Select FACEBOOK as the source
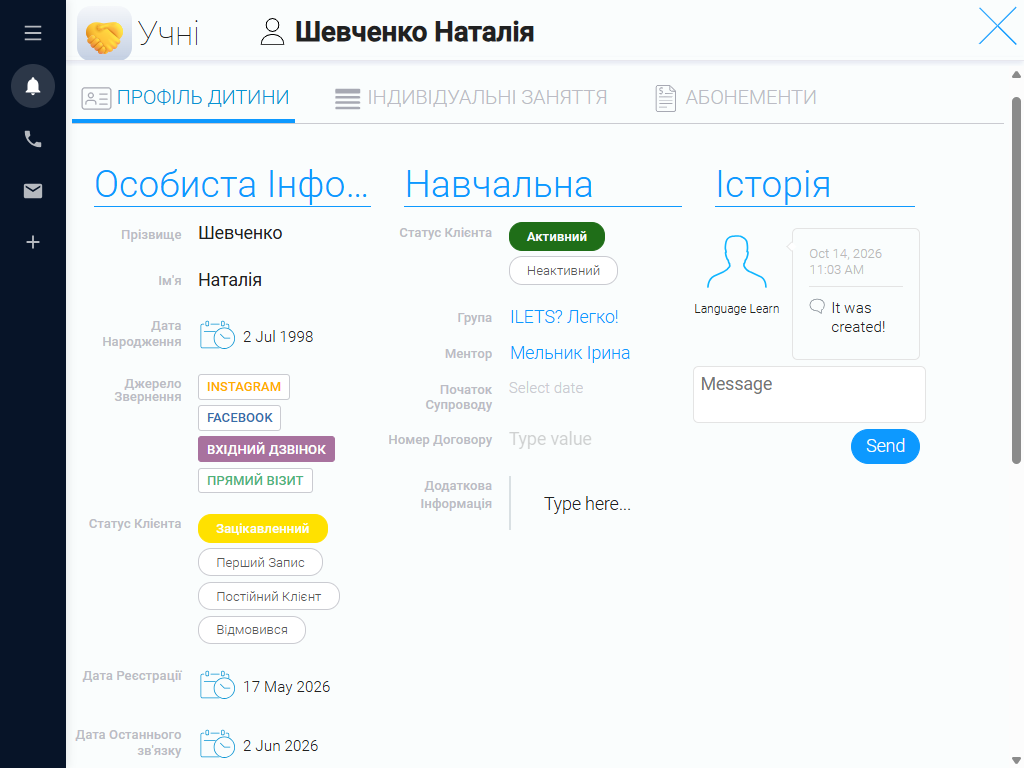This screenshot has width=1024, height=768. pos(240,418)
